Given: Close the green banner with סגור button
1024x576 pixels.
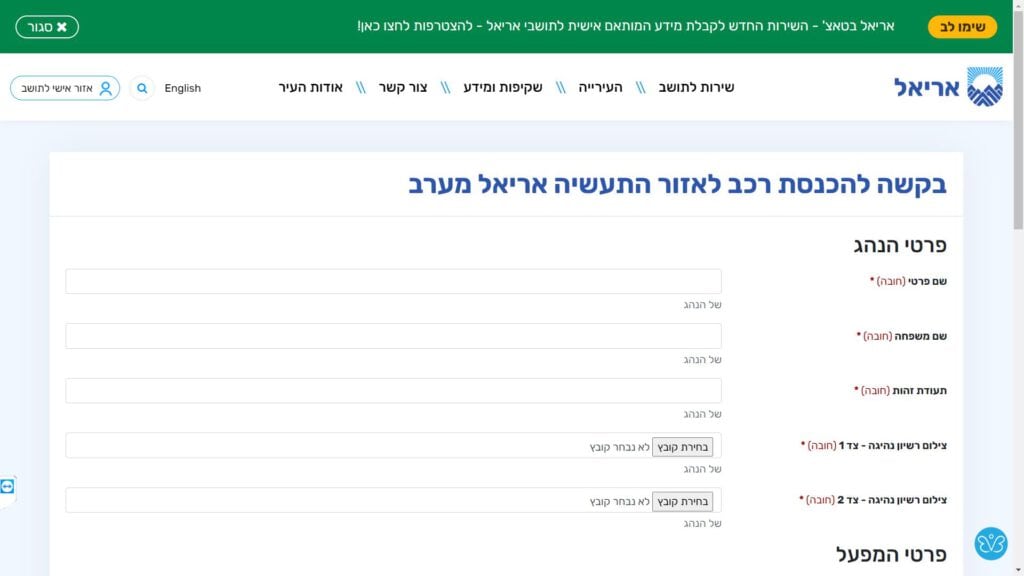Looking at the screenshot, I should (47, 27).
